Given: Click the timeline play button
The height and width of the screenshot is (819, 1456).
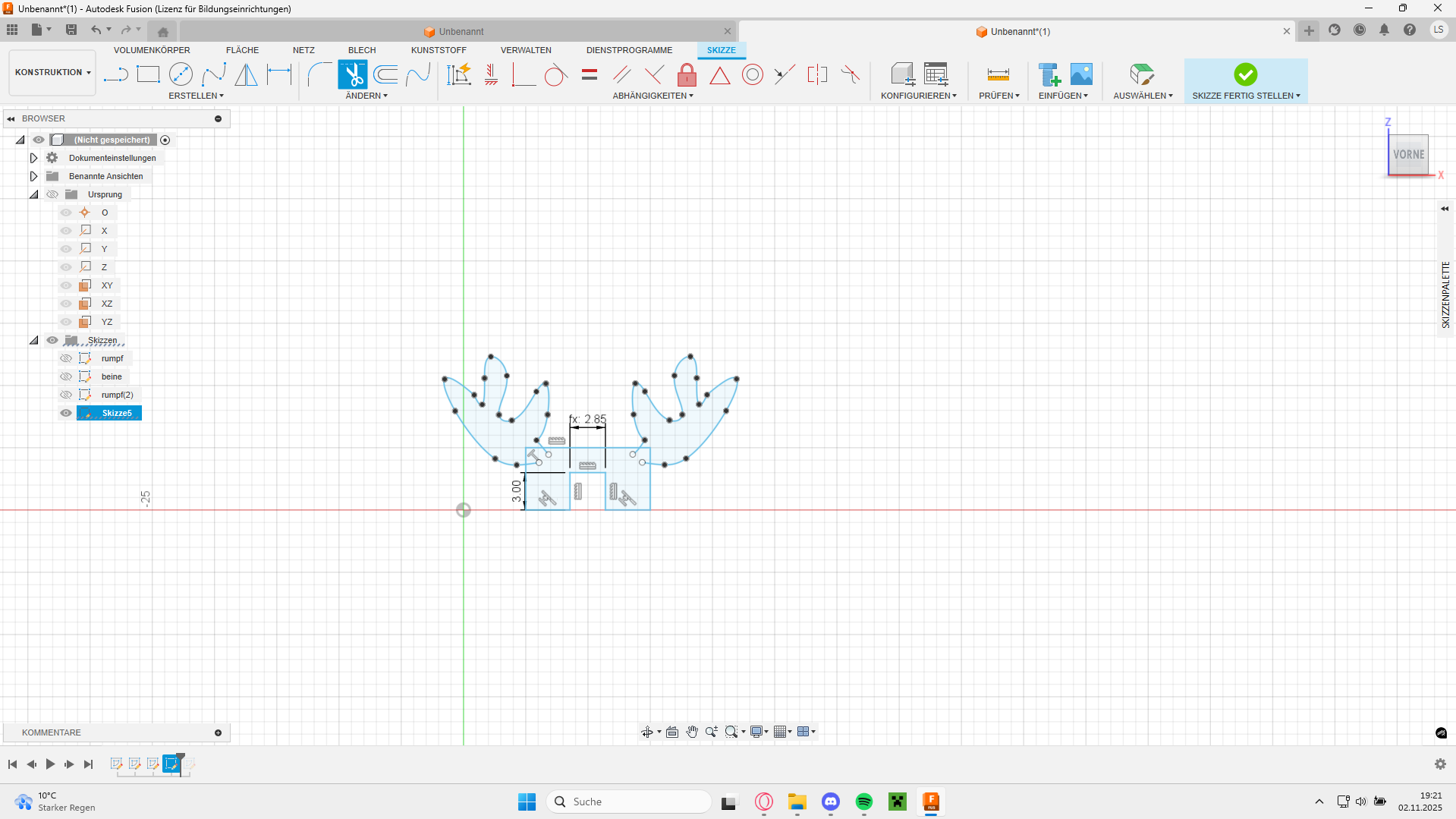Looking at the screenshot, I should point(50,764).
